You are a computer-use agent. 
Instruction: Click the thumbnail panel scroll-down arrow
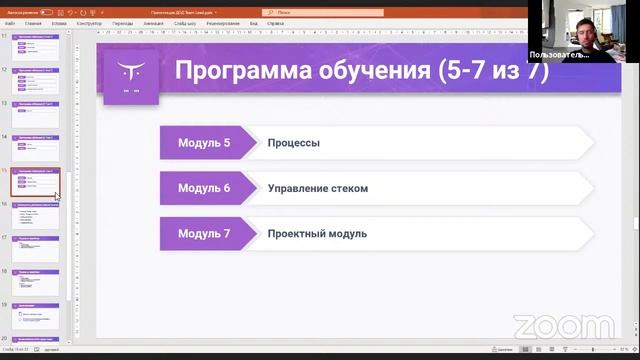coord(69,342)
